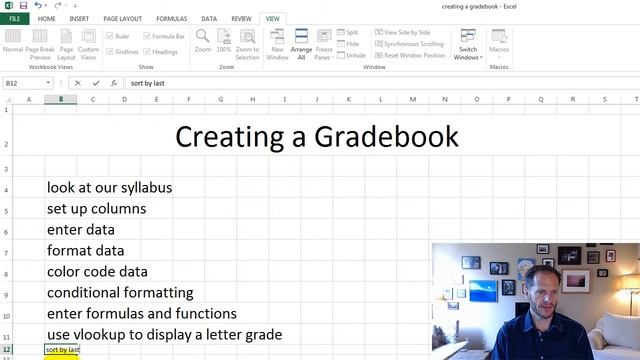Click cell 'enter data'

pyautogui.click(x=81, y=229)
